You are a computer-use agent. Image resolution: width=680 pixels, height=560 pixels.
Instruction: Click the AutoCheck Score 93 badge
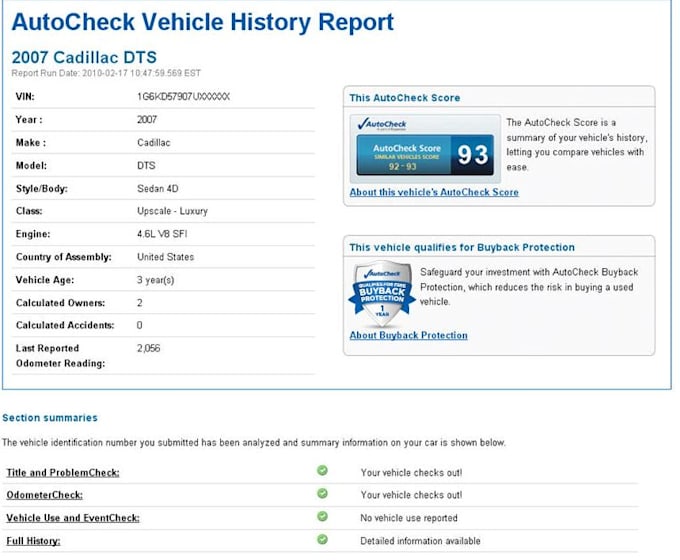[425, 155]
